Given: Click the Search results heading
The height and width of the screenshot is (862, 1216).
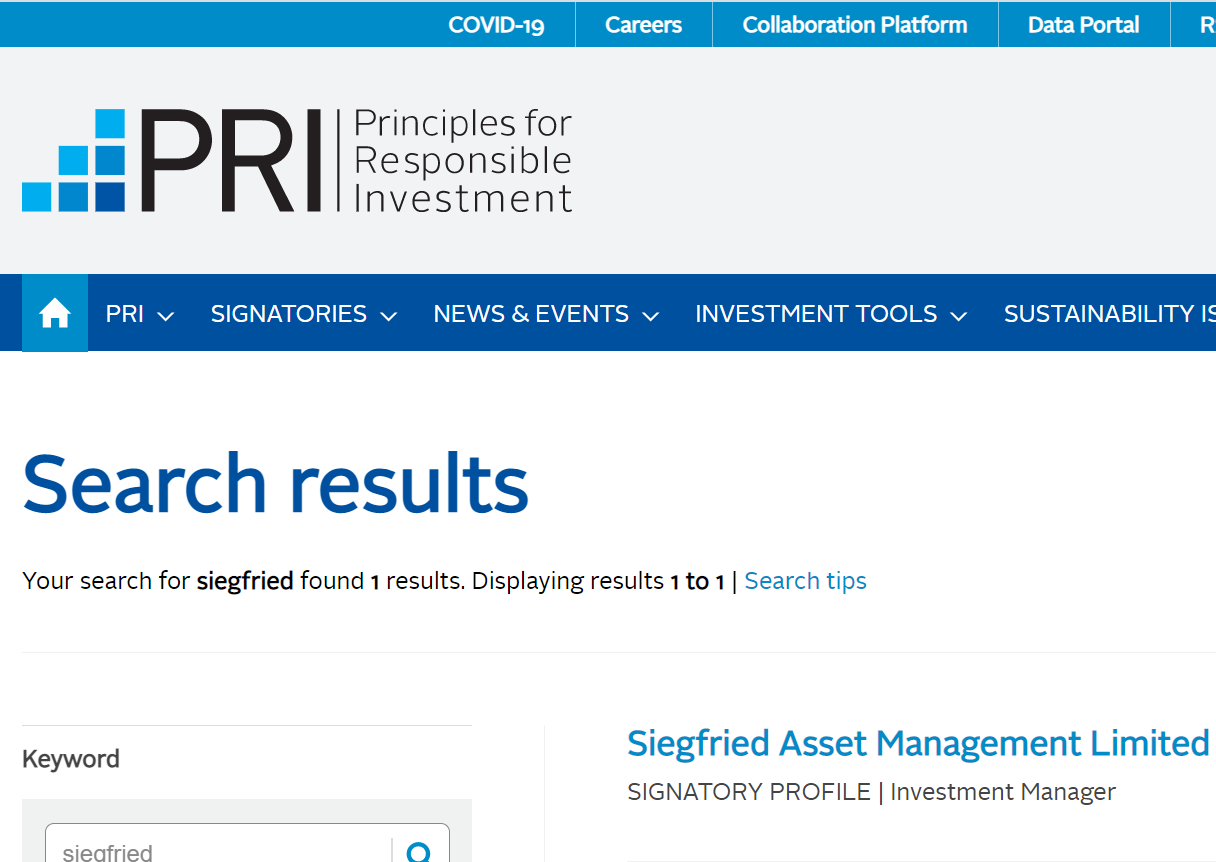Looking at the screenshot, I should (275, 484).
